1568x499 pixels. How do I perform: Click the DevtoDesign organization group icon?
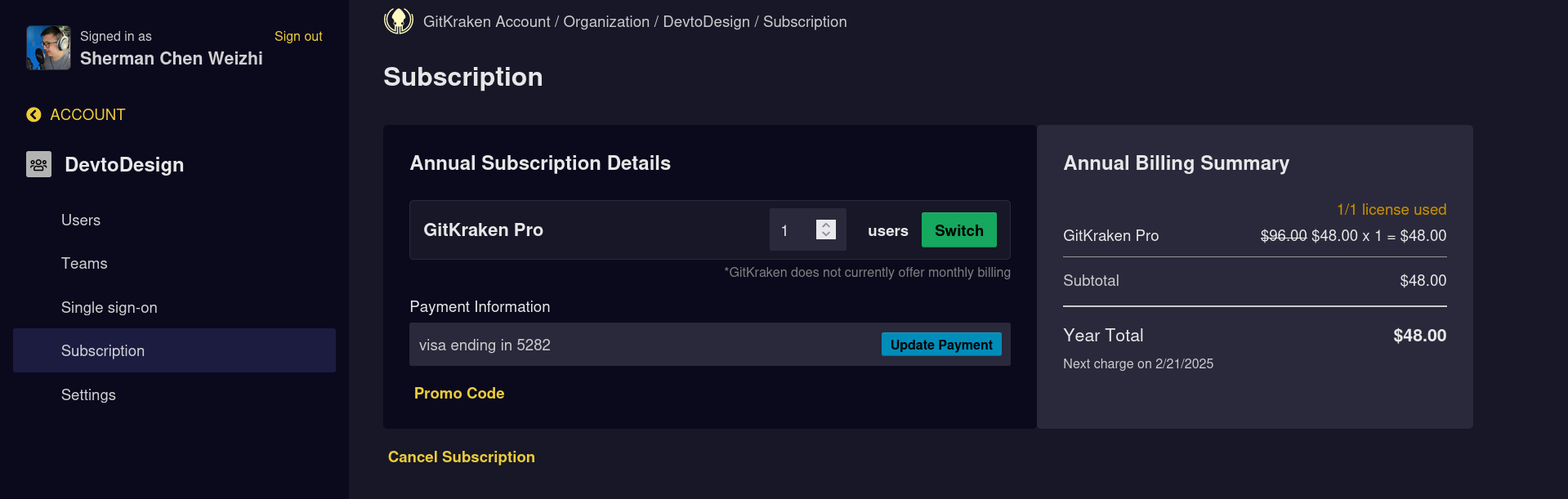tap(38, 164)
